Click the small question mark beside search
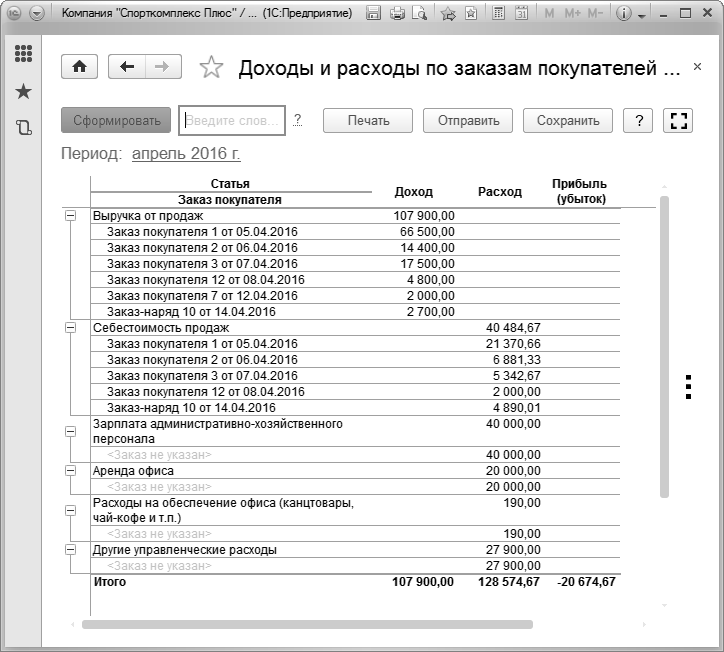 298,120
